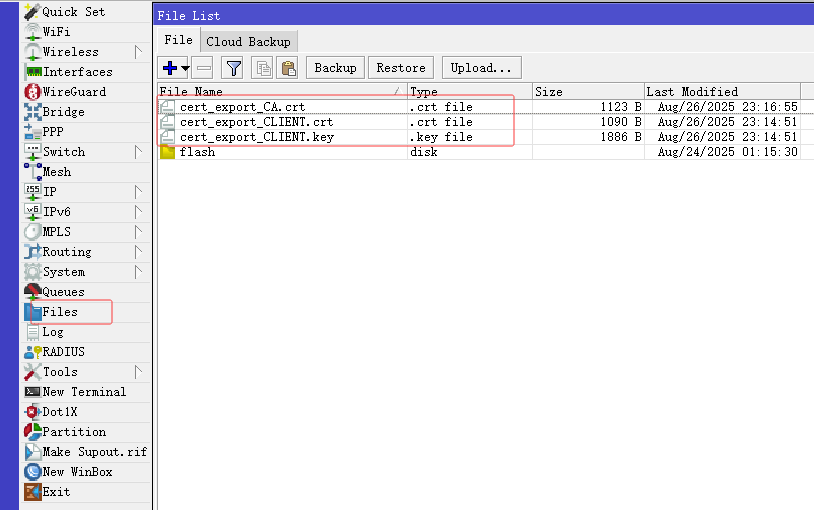Screen dimensions: 814x510
Task: Select the cert_export_CLIENT.key file row
Action: (x=257, y=137)
